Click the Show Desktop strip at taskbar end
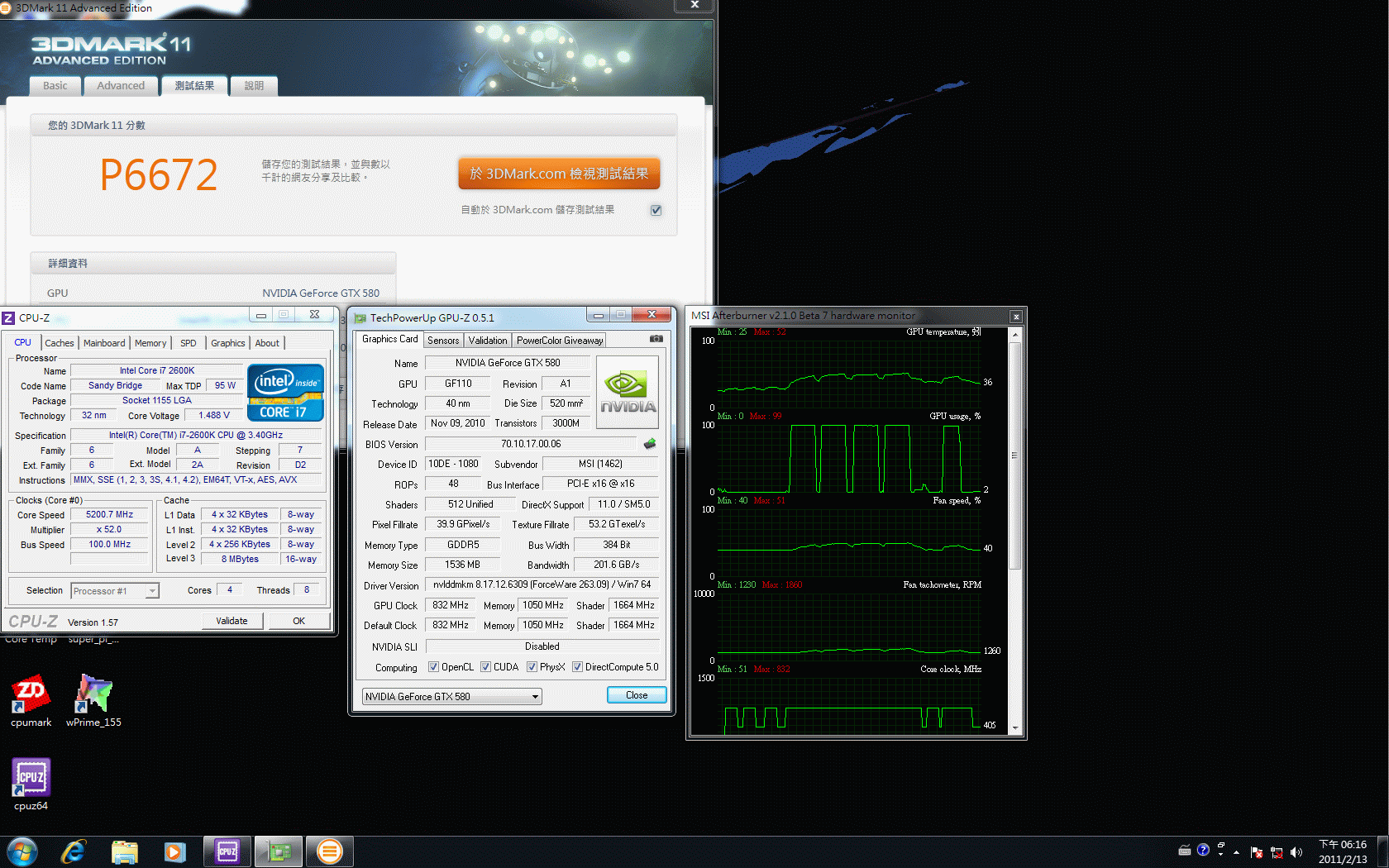The width and height of the screenshot is (1389, 868). [1382, 851]
